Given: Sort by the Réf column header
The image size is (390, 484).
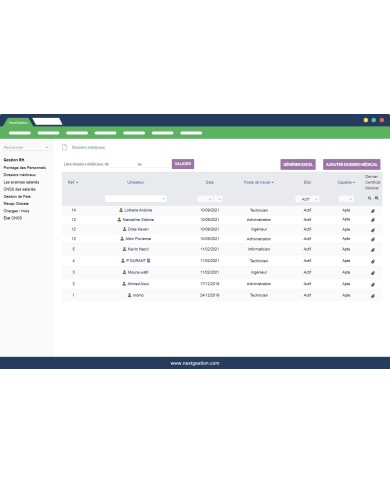Looking at the screenshot, I should point(73,182).
